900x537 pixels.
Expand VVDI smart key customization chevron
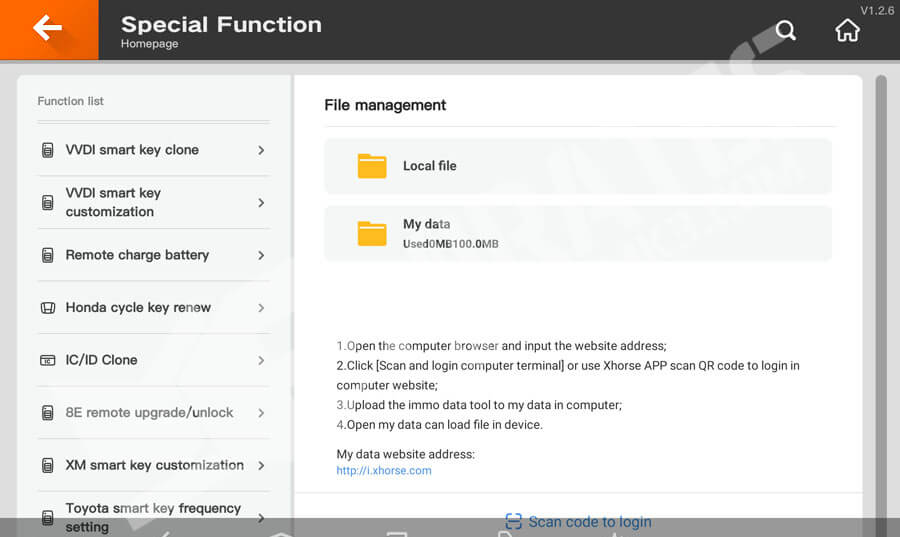261,203
